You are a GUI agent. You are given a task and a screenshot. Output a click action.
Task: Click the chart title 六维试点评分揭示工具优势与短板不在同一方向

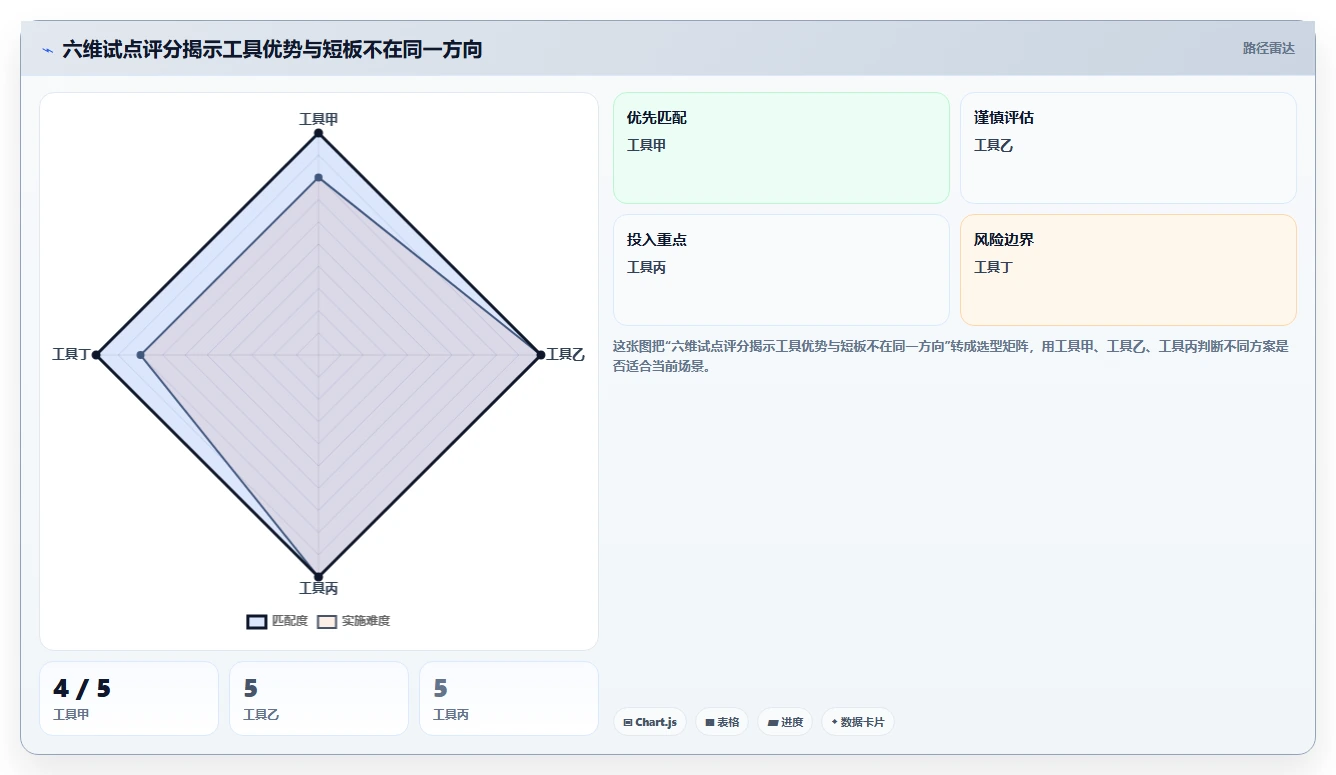(272, 49)
